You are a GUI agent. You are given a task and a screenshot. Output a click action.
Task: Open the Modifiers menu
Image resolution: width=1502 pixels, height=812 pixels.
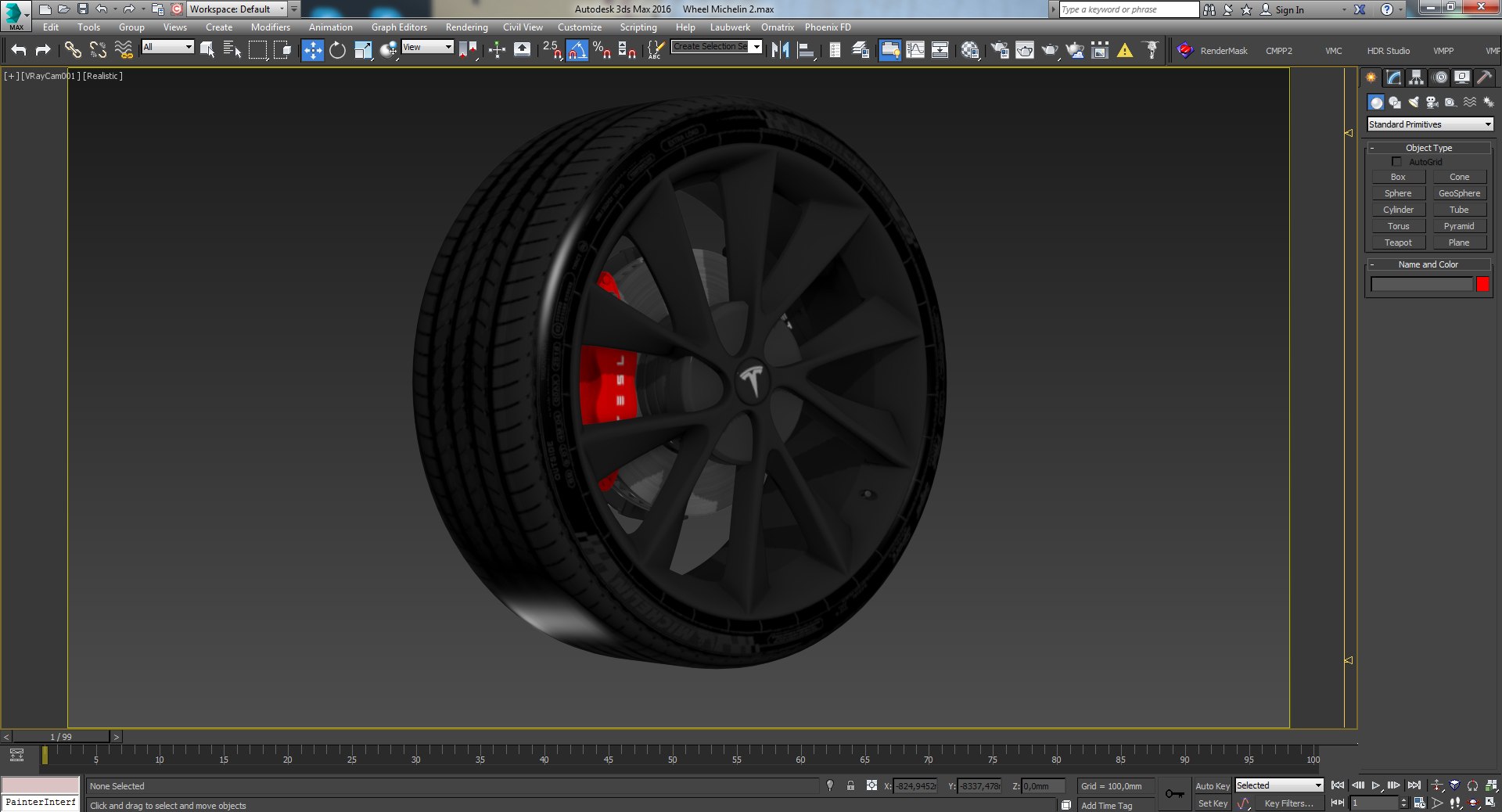tap(271, 27)
